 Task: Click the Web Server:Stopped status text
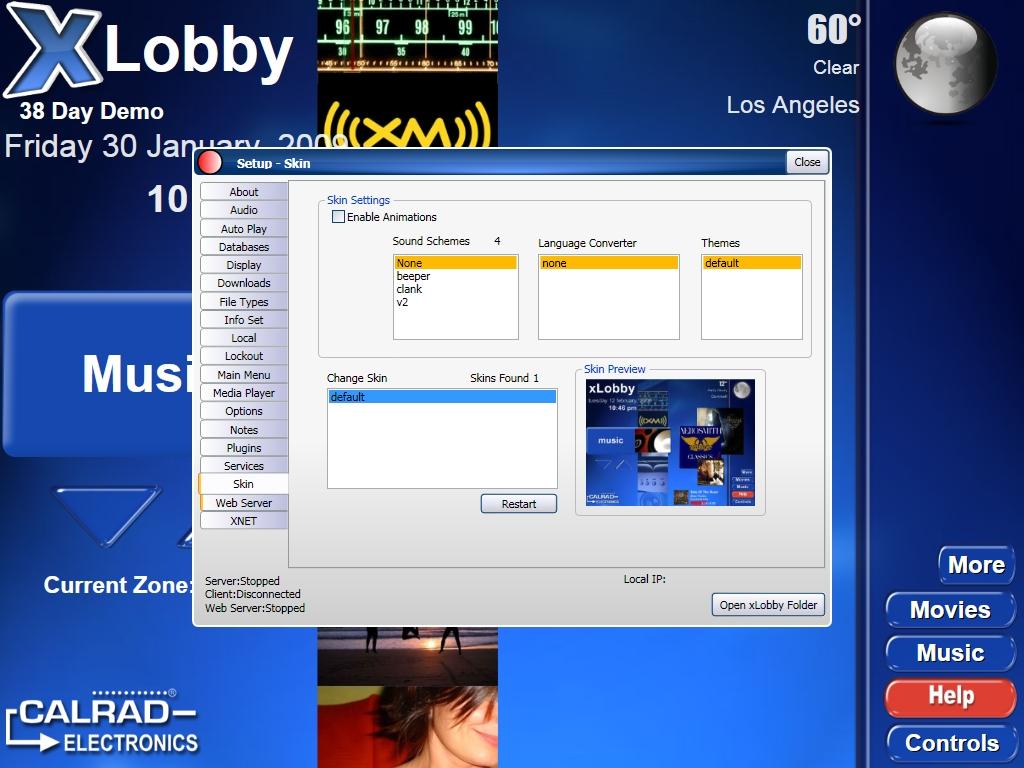tap(255, 608)
